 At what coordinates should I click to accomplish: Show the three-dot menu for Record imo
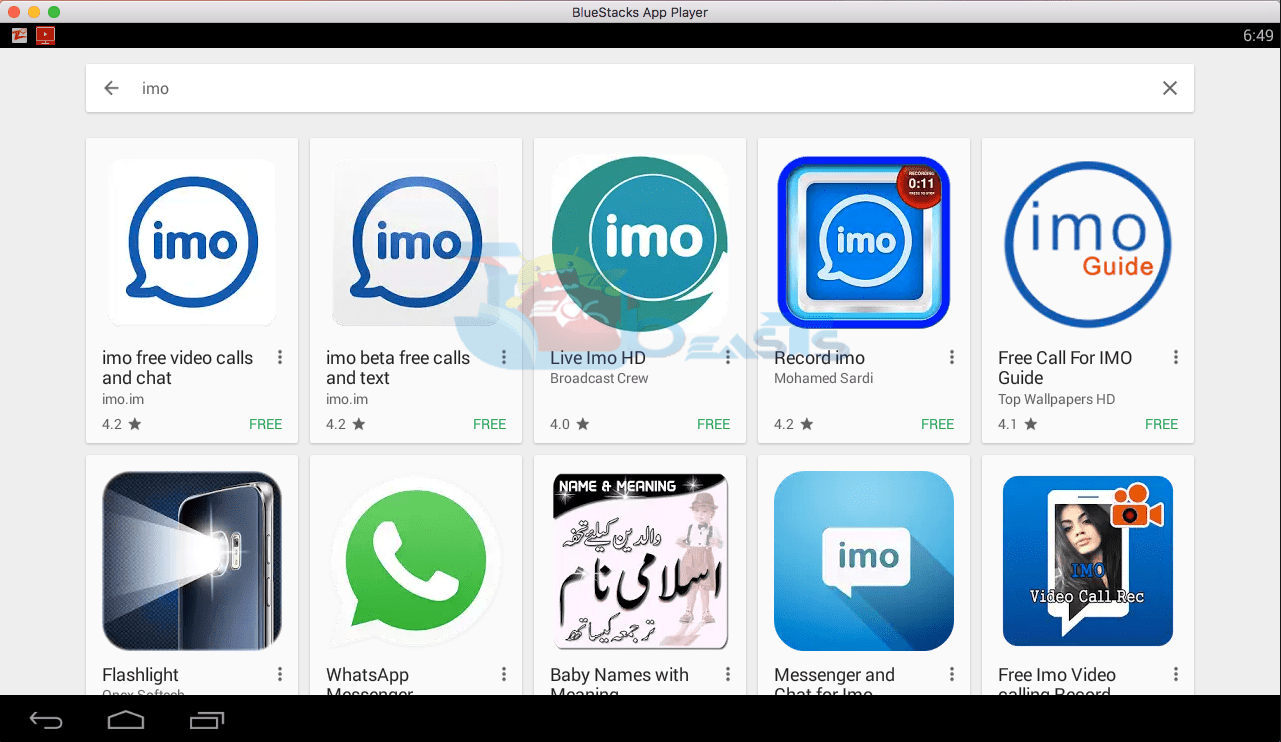pos(952,358)
